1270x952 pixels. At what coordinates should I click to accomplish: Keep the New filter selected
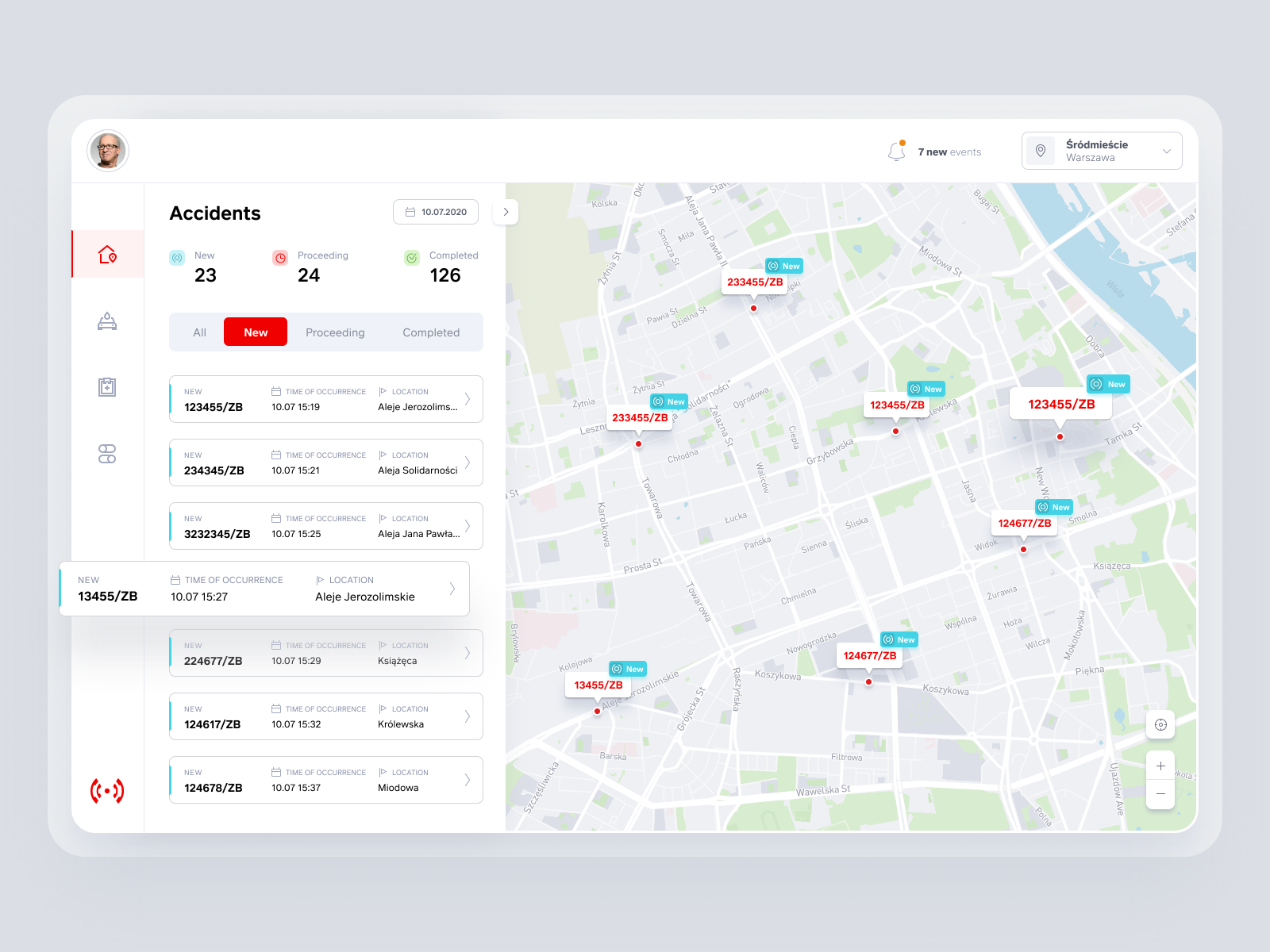point(255,332)
